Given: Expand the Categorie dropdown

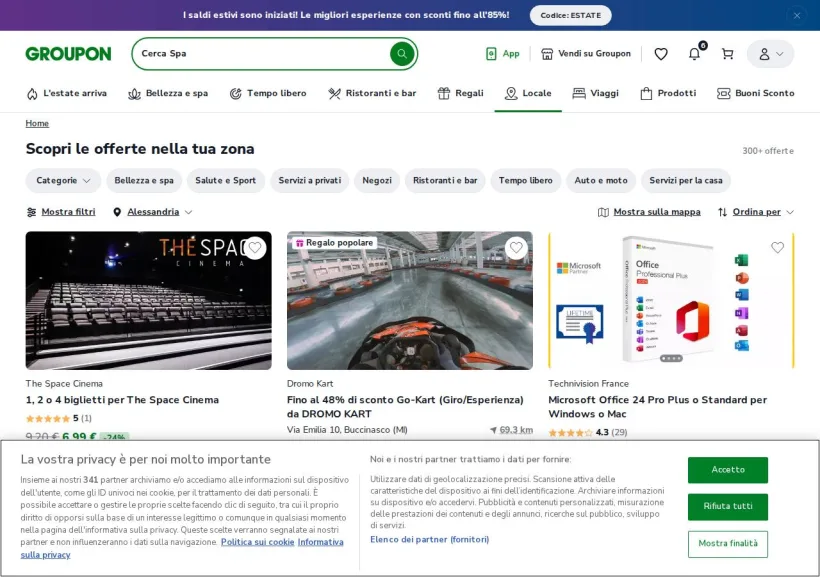Looking at the screenshot, I should pos(63,180).
